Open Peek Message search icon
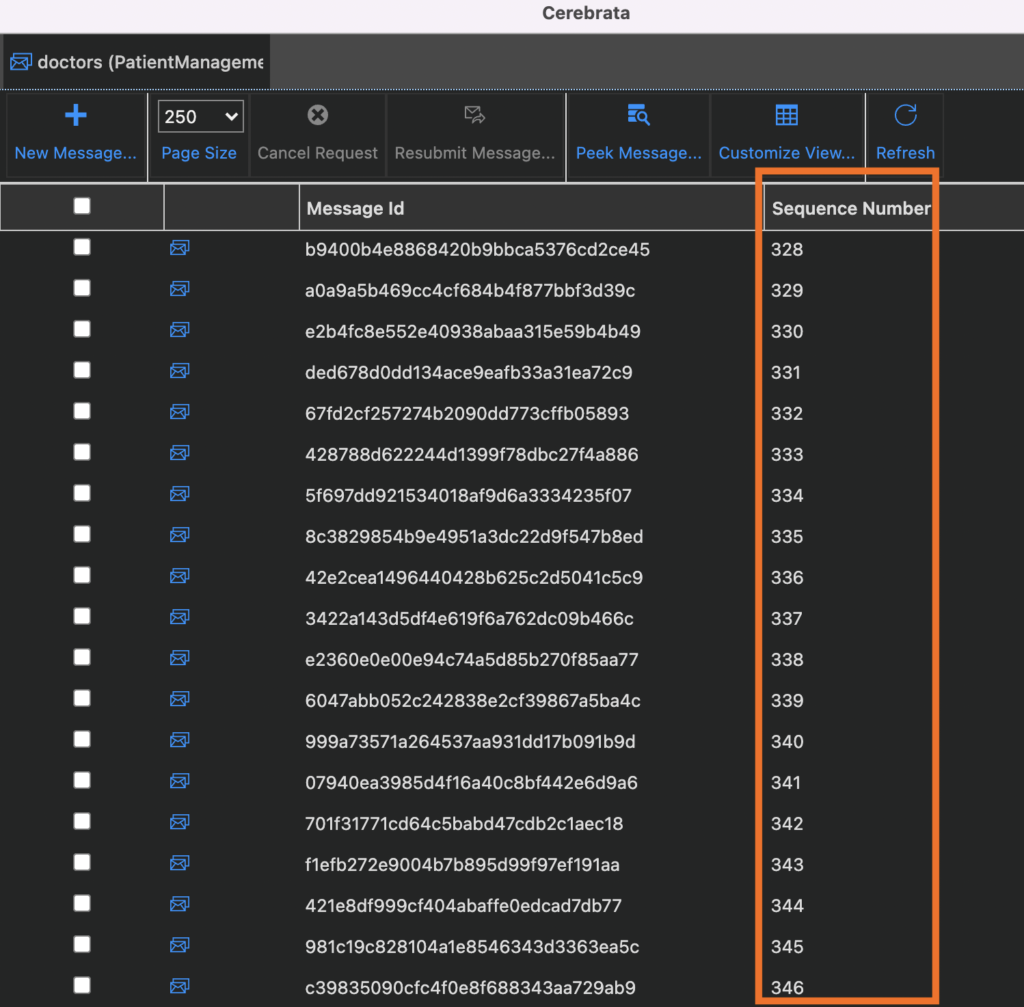This screenshot has width=1024, height=1007. 638,116
